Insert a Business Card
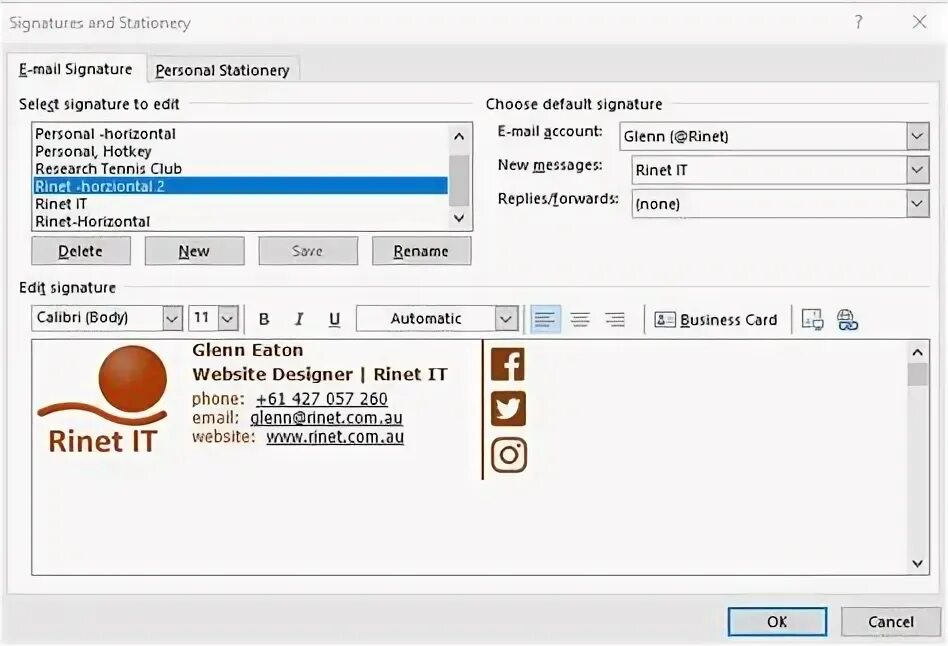The height and width of the screenshot is (646, 948). click(716, 319)
